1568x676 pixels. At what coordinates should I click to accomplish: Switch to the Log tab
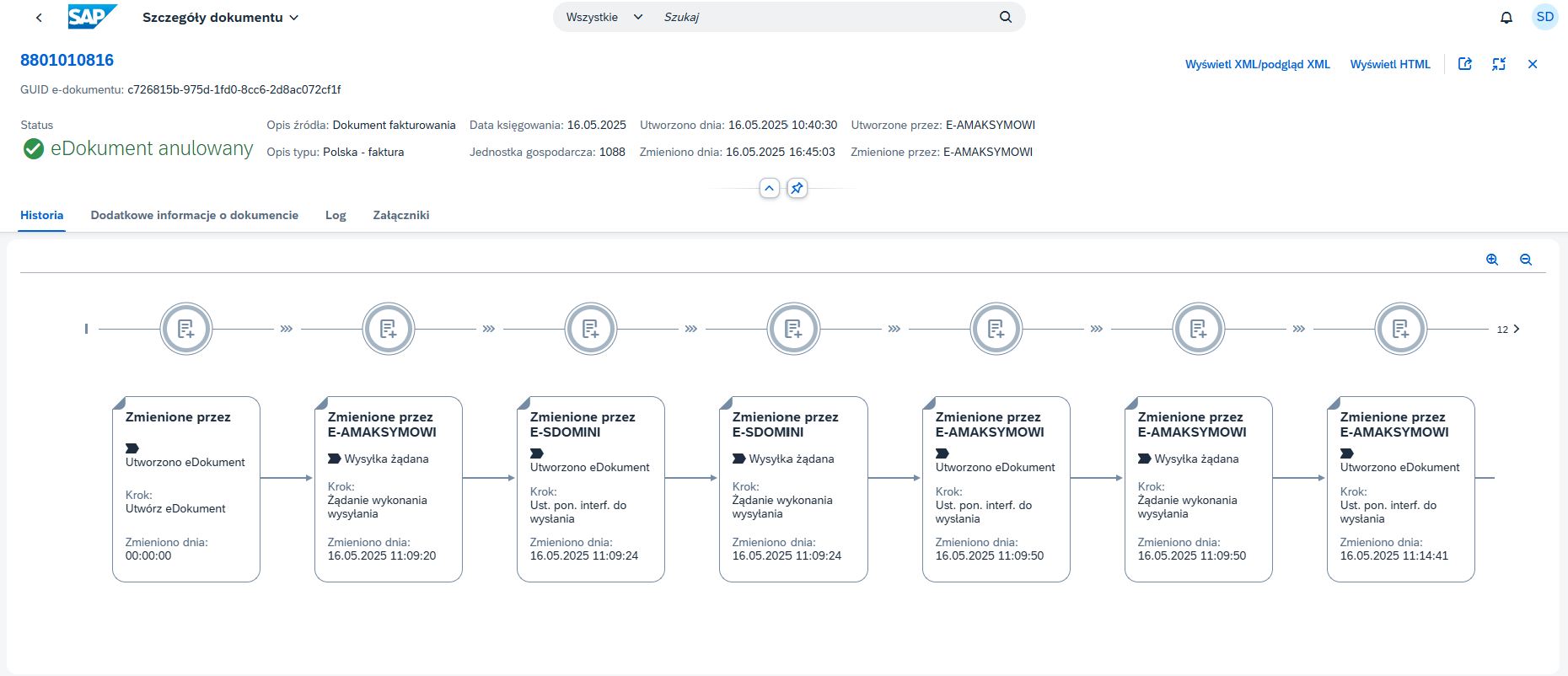[x=336, y=215]
